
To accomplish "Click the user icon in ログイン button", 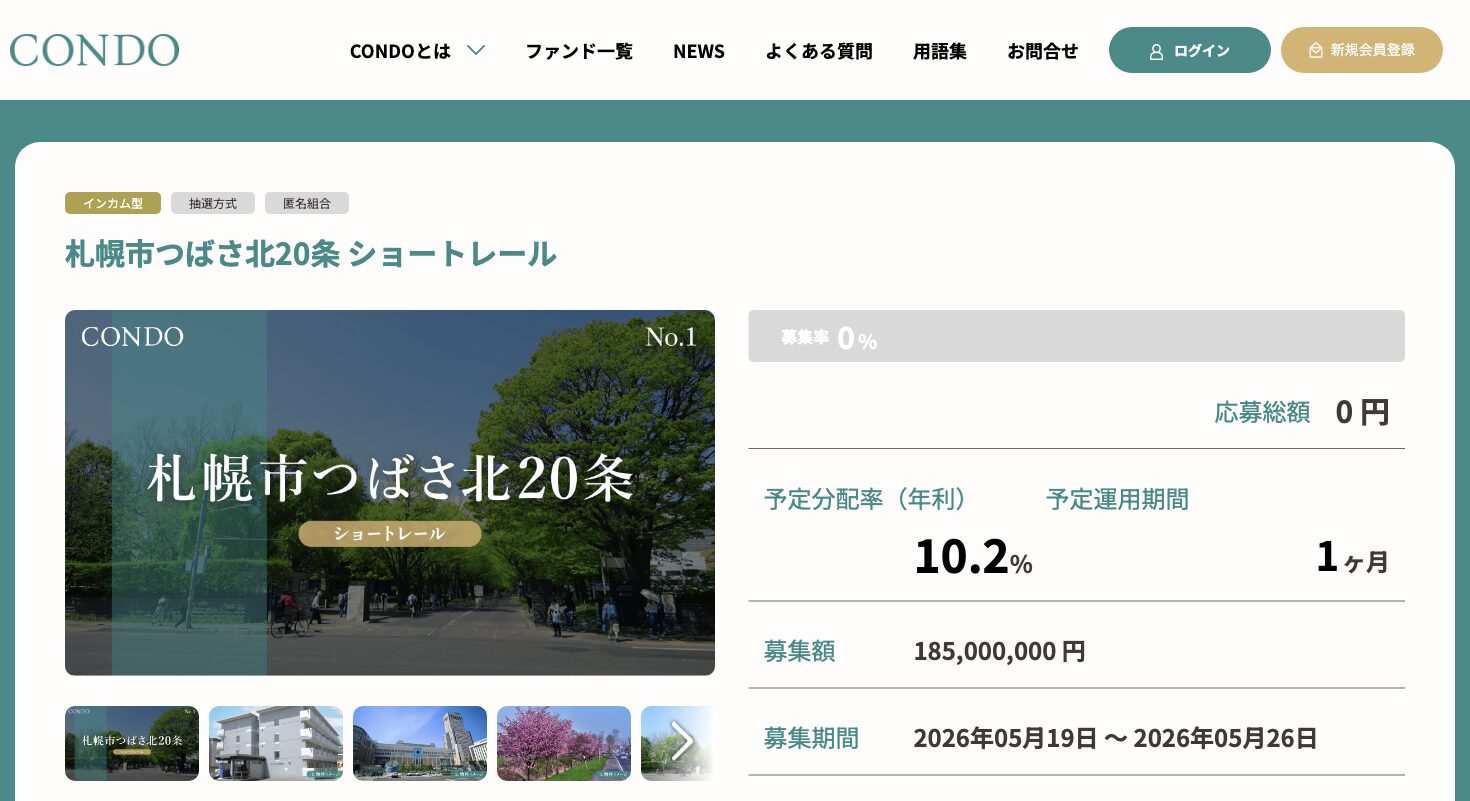I will point(1157,51).
